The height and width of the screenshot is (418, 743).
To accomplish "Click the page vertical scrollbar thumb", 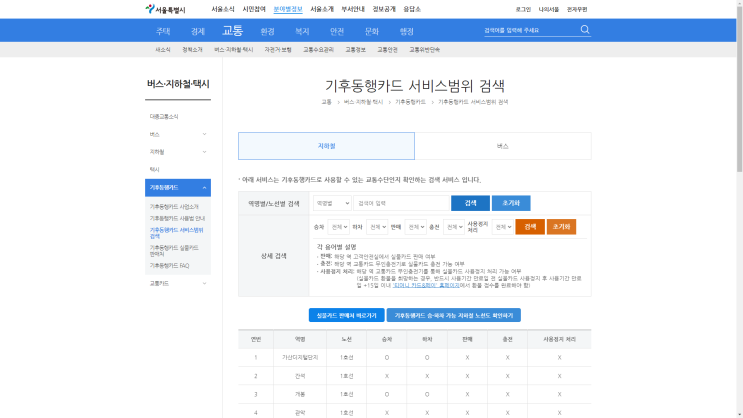I will coord(739,88).
